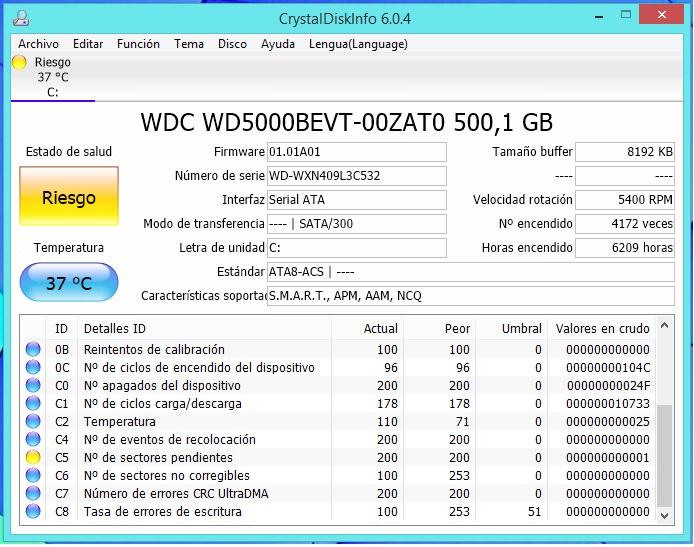Click the blue status dot for row 0B

point(33,349)
